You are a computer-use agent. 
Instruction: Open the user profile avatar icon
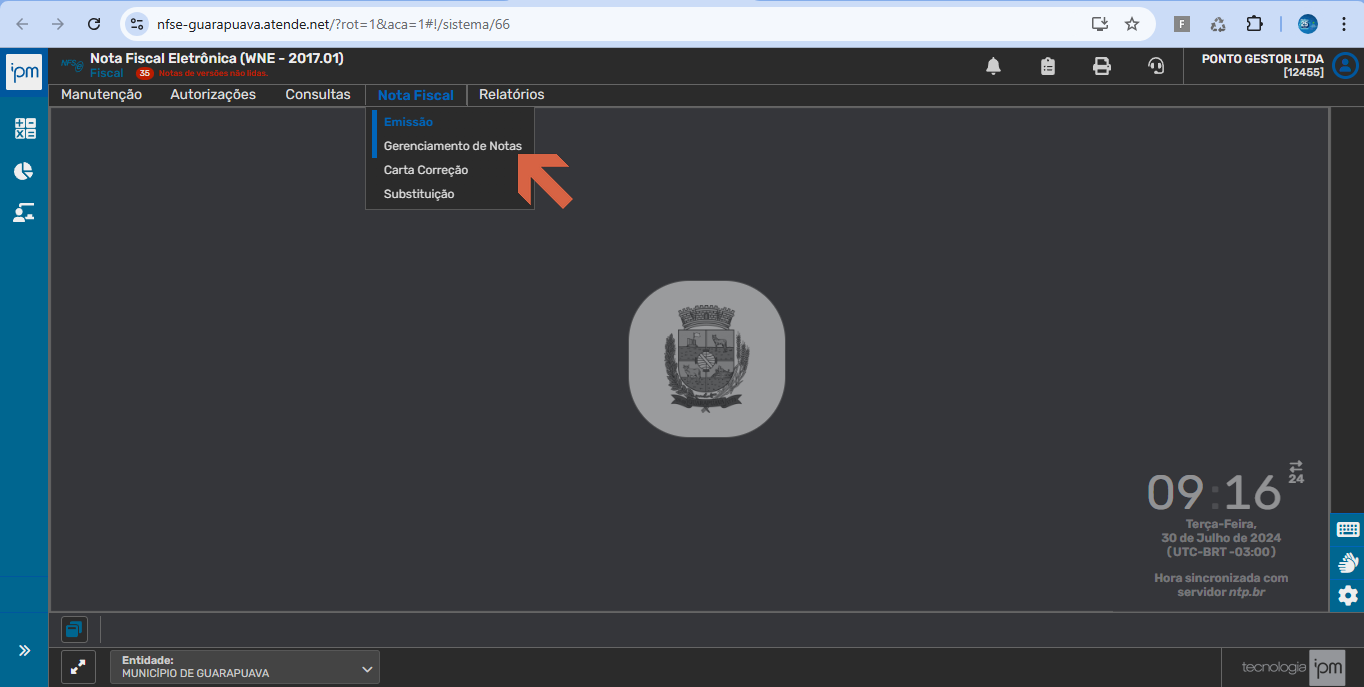click(x=1345, y=66)
